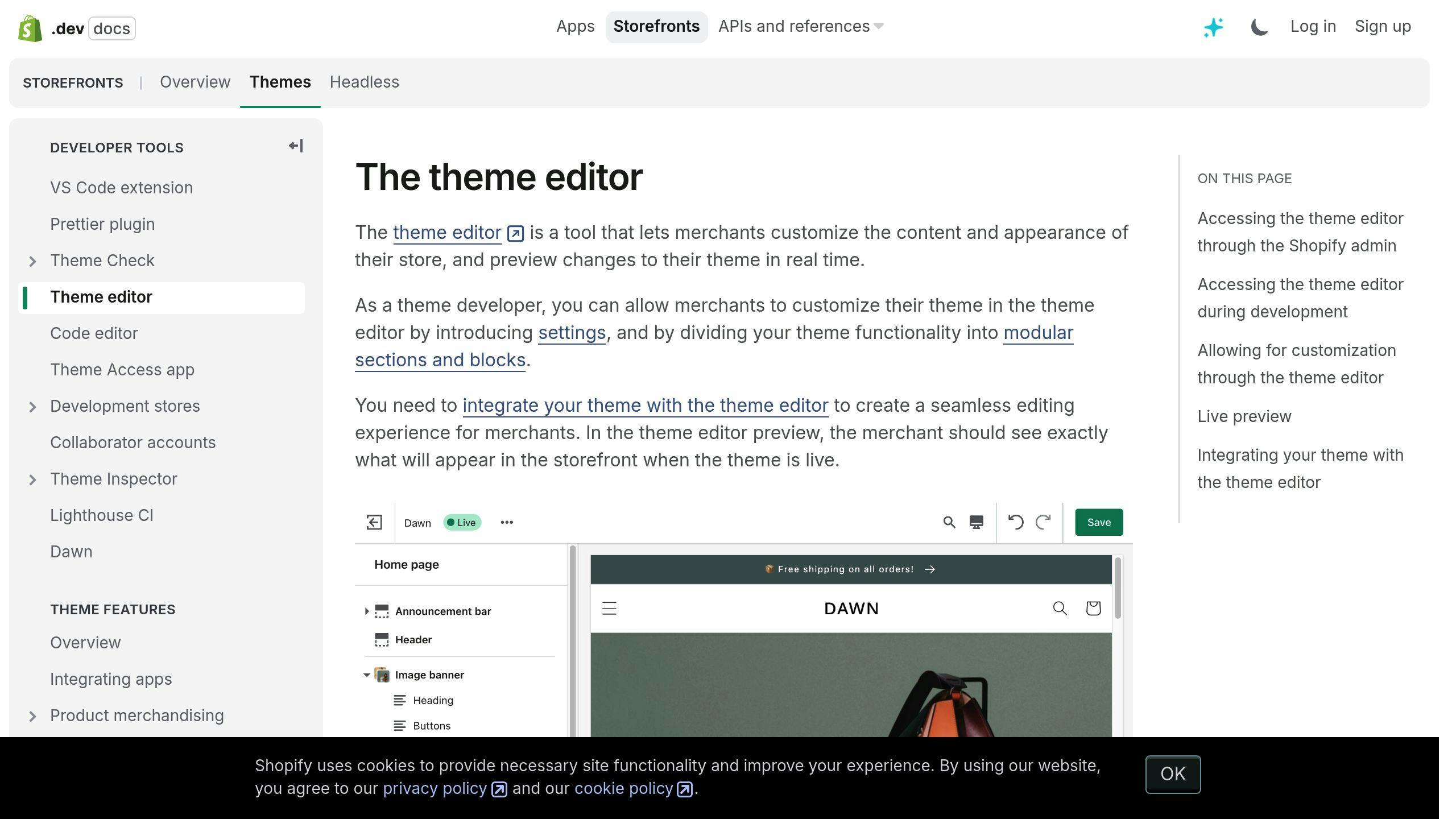This screenshot has width=1456, height=819.
Task: Switch to the Overview tab
Action: [195, 82]
